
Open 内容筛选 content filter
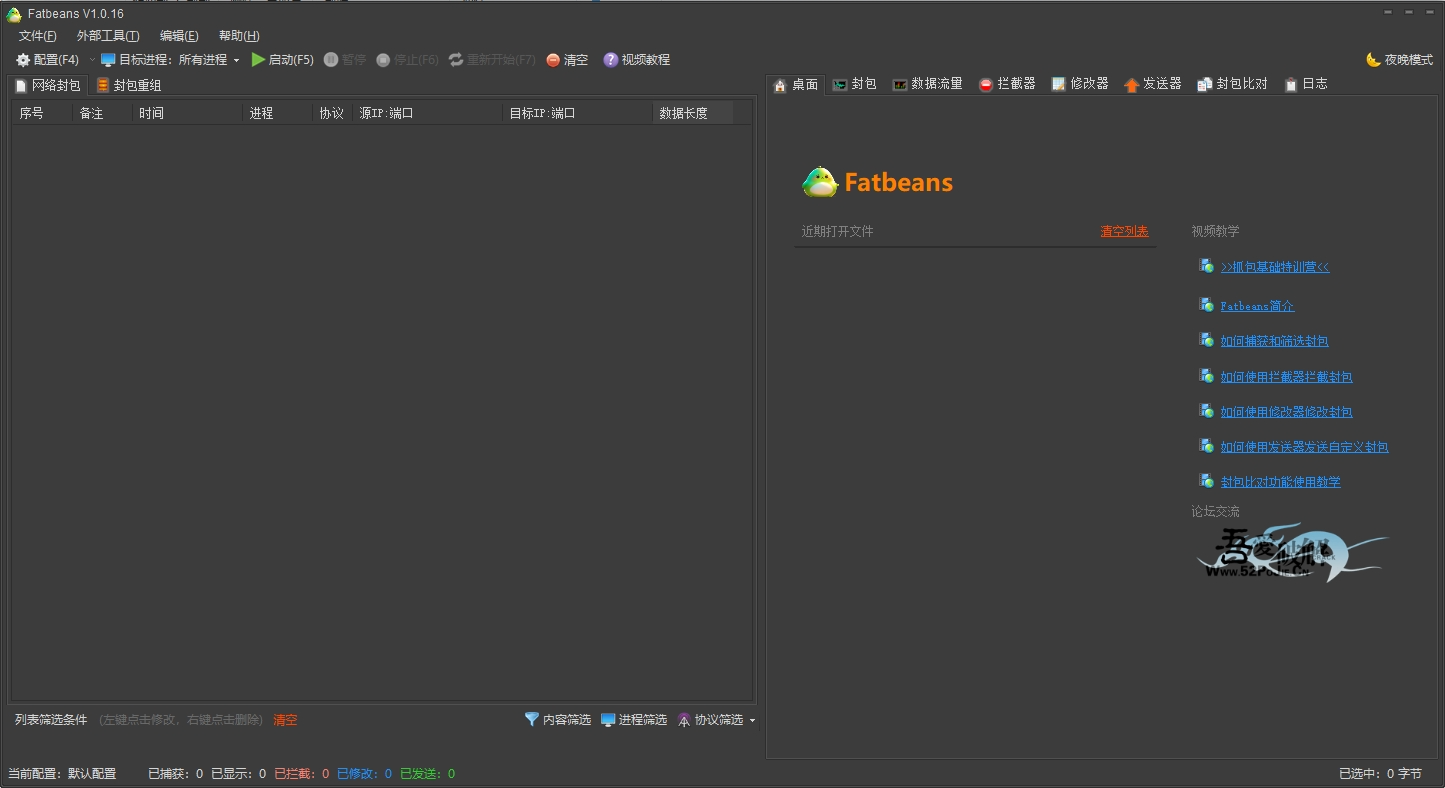558,720
